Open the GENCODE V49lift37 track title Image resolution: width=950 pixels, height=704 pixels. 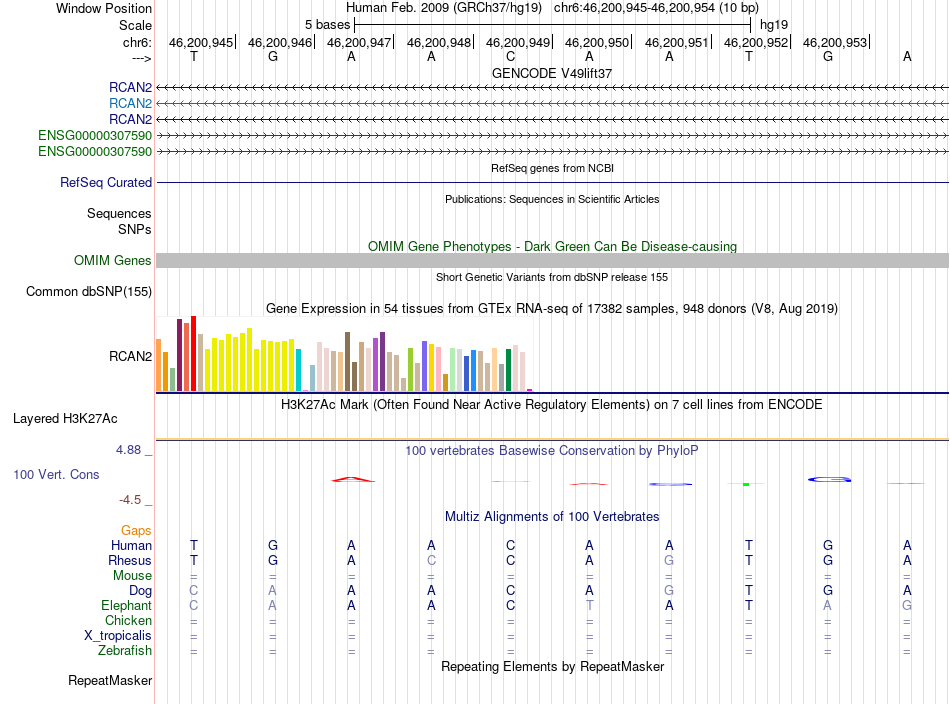click(x=552, y=73)
